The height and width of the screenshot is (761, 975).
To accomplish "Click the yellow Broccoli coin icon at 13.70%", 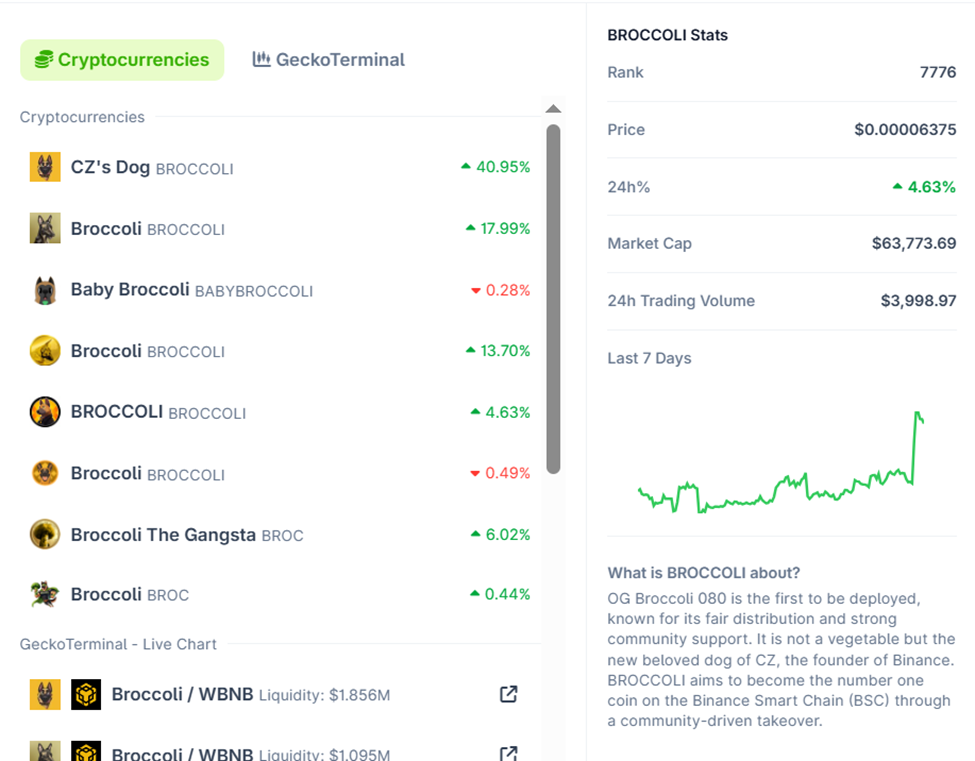I will click(x=45, y=351).
